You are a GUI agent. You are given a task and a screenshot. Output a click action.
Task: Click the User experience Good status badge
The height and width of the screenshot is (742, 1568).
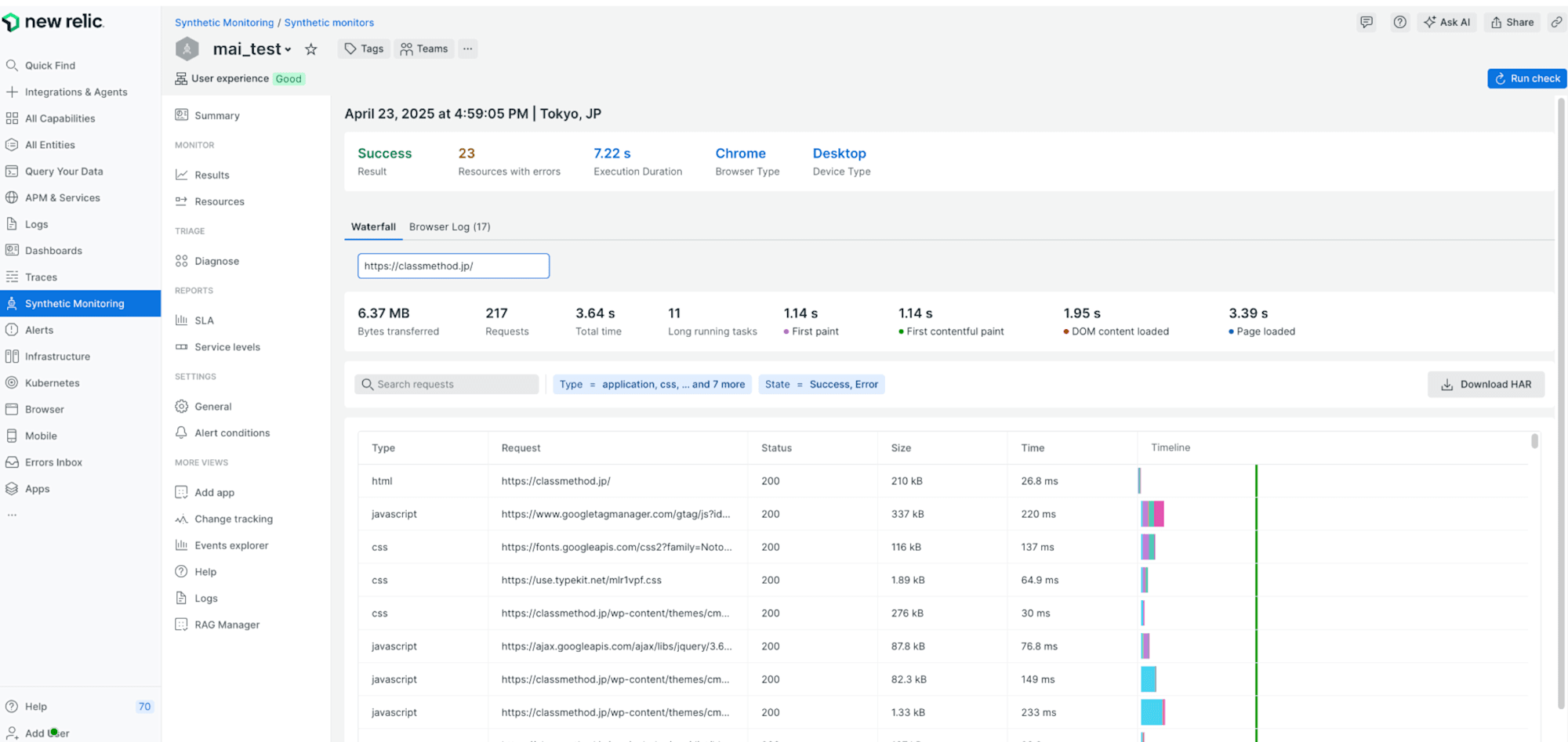[x=289, y=78]
